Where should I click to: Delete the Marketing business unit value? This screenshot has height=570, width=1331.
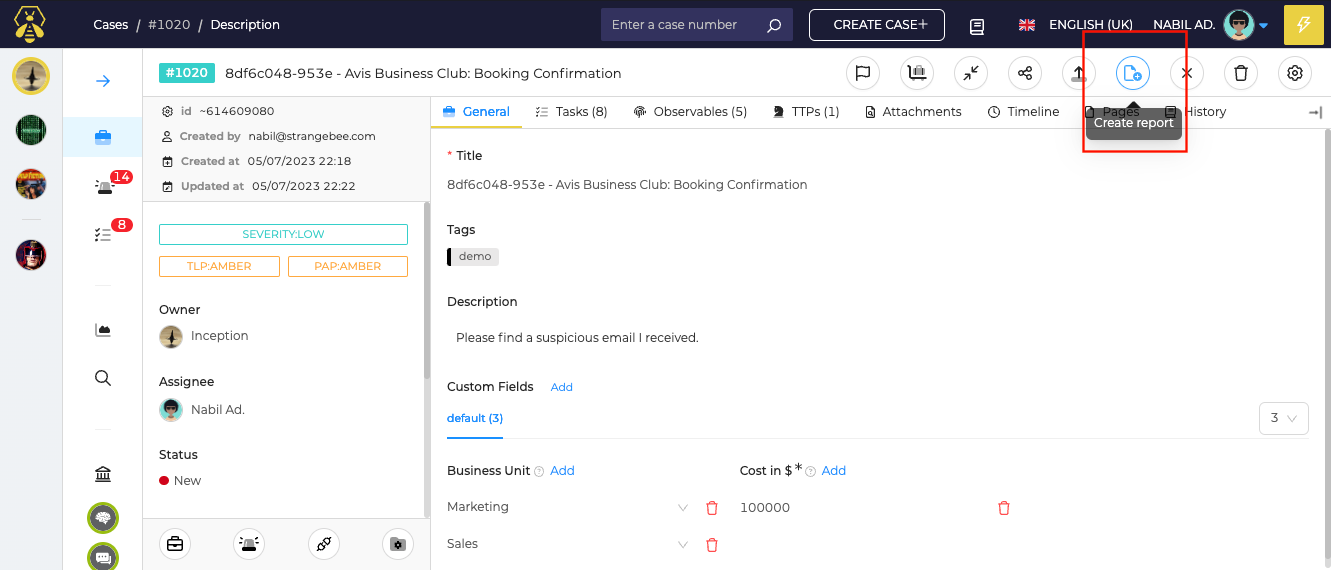pyautogui.click(x=712, y=508)
